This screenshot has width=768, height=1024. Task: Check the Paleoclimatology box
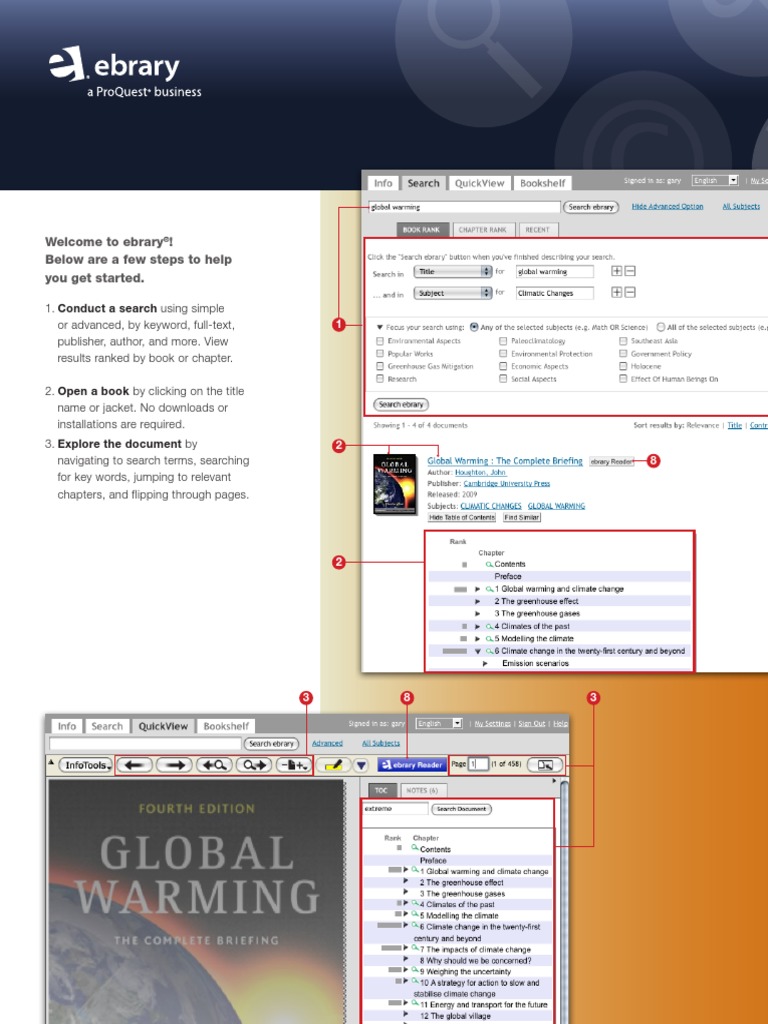(x=503, y=341)
